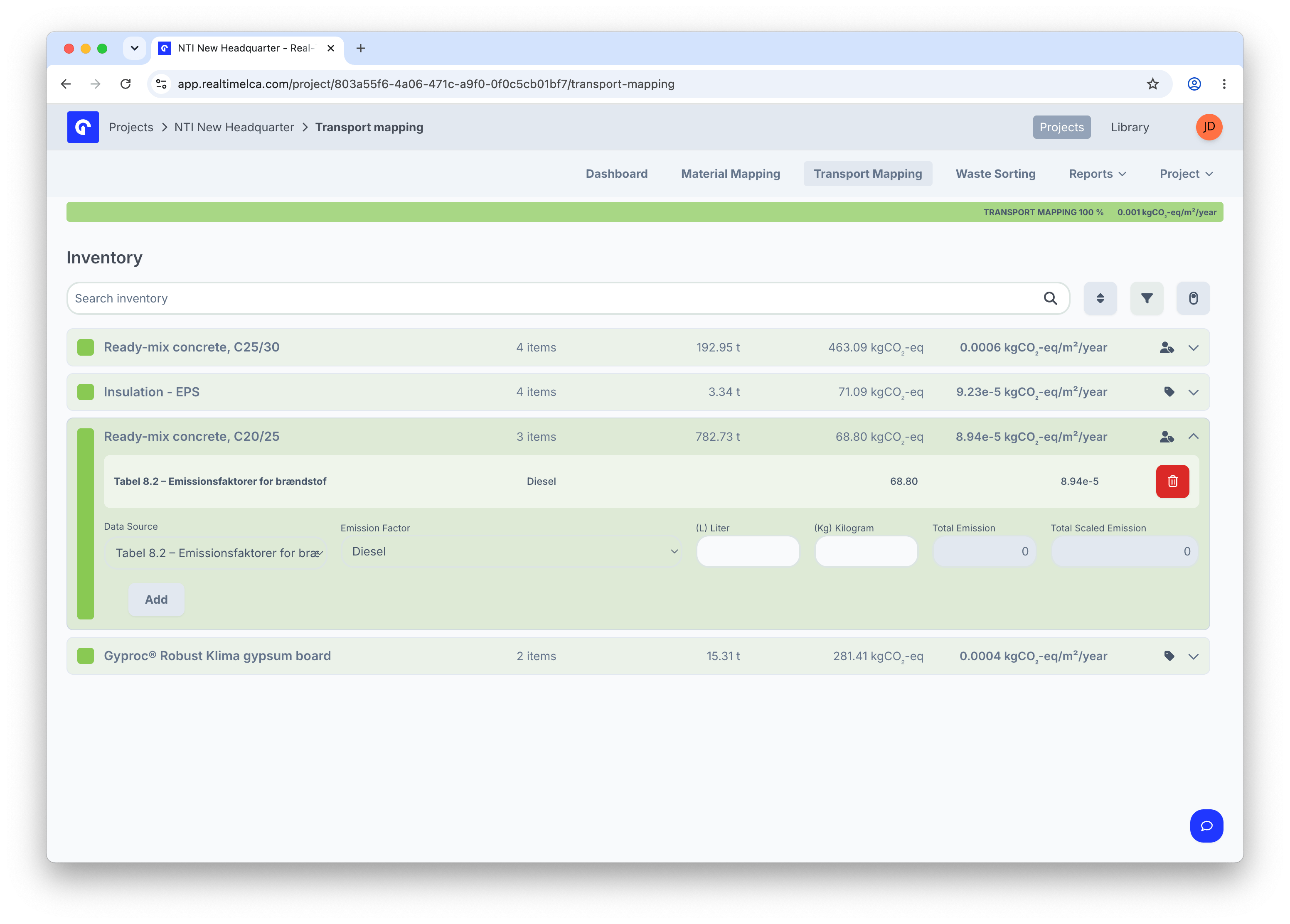Click the Total Emission field
This screenshot has height=924, width=1290.
984,552
